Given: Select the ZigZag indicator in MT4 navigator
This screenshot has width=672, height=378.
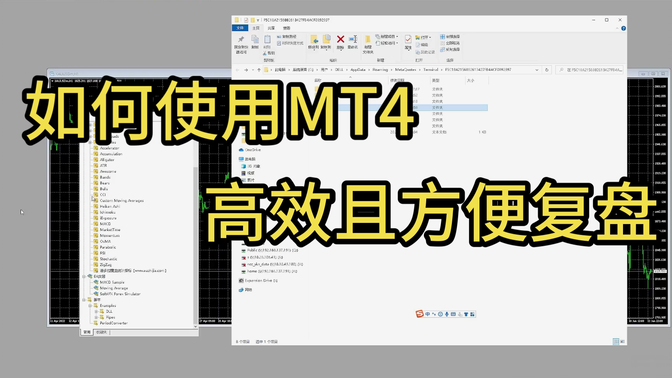Looking at the screenshot, I should point(102,265).
